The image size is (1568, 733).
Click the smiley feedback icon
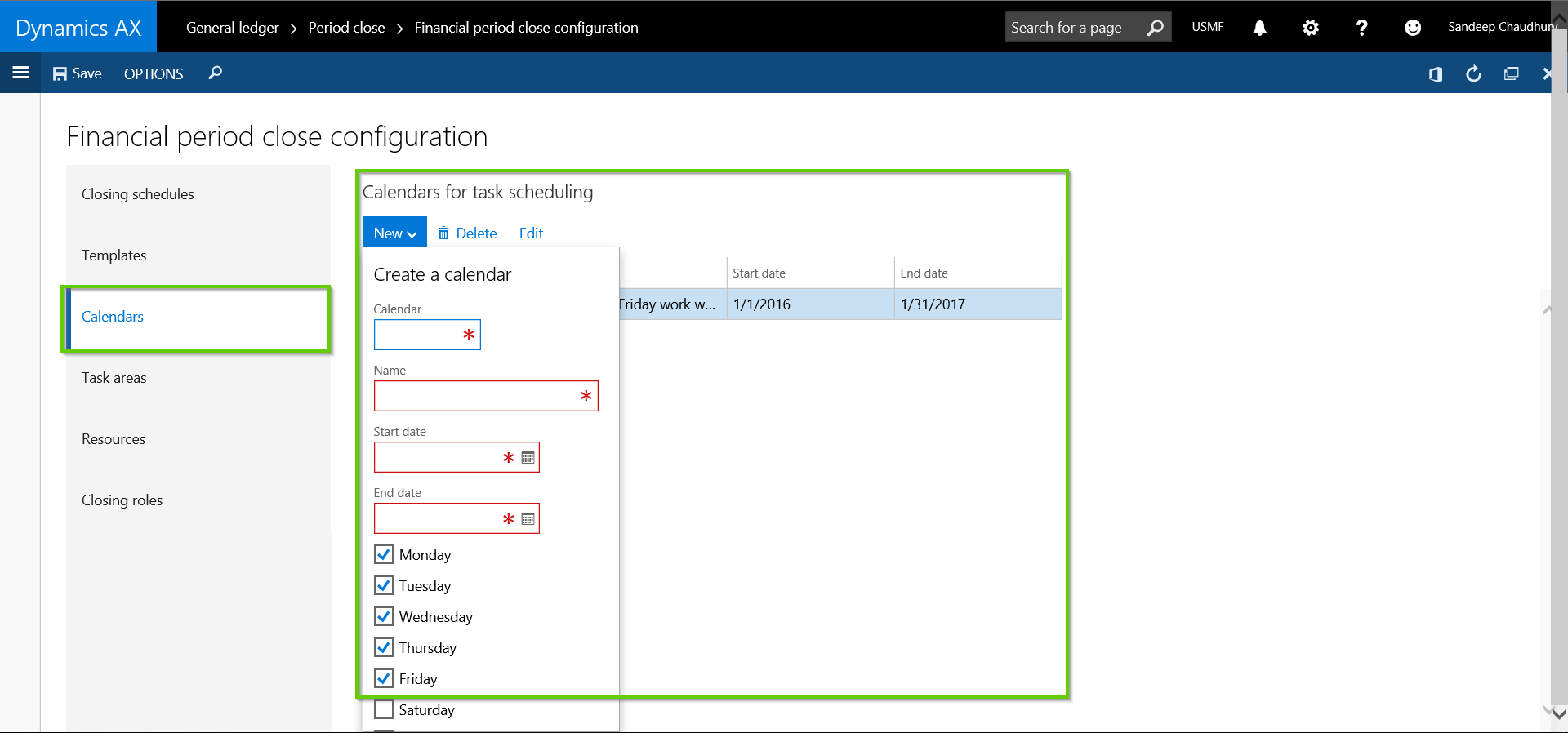tap(1412, 28)
